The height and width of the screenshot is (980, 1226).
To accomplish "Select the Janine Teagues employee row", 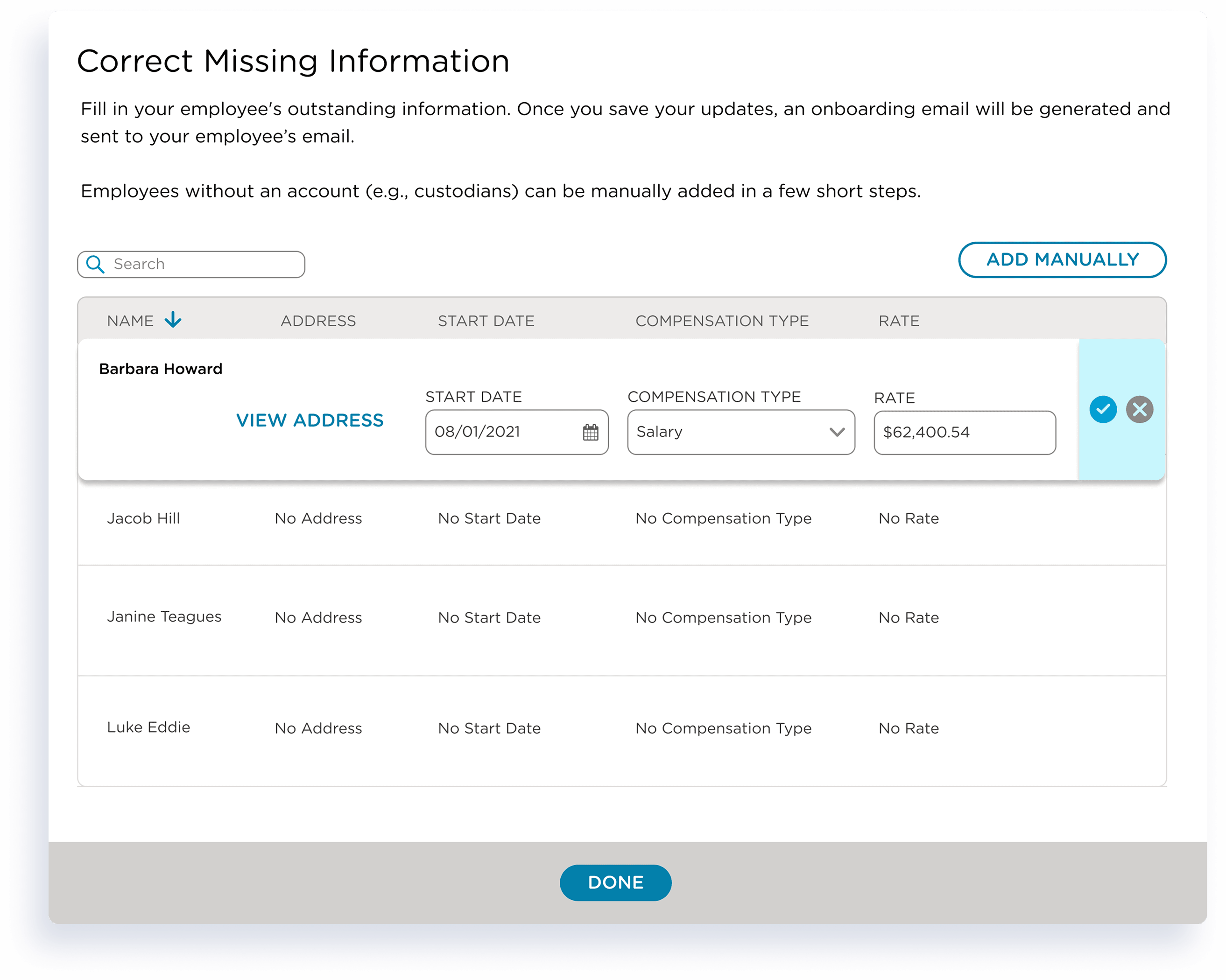I will pos(164,617).
